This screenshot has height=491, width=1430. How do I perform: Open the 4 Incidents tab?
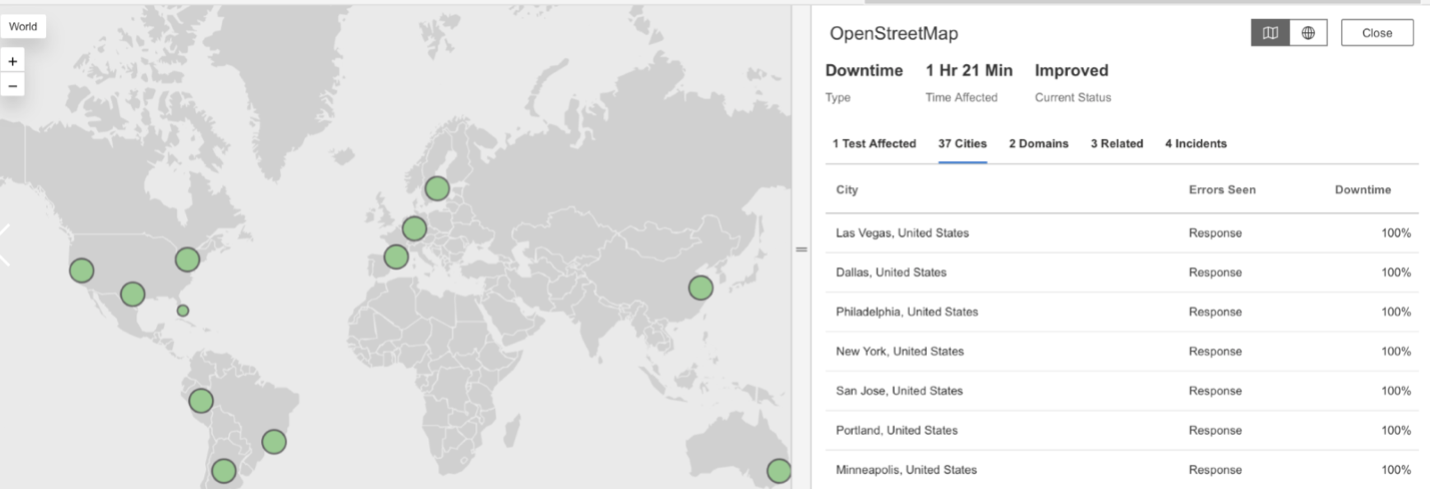(1196, 144)
